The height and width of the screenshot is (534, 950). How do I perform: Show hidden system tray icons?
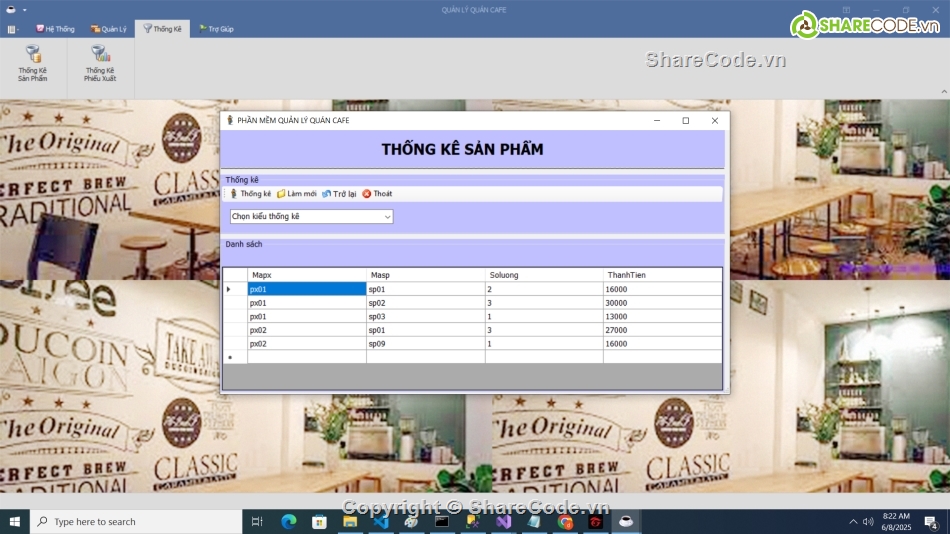coord(853,521)
